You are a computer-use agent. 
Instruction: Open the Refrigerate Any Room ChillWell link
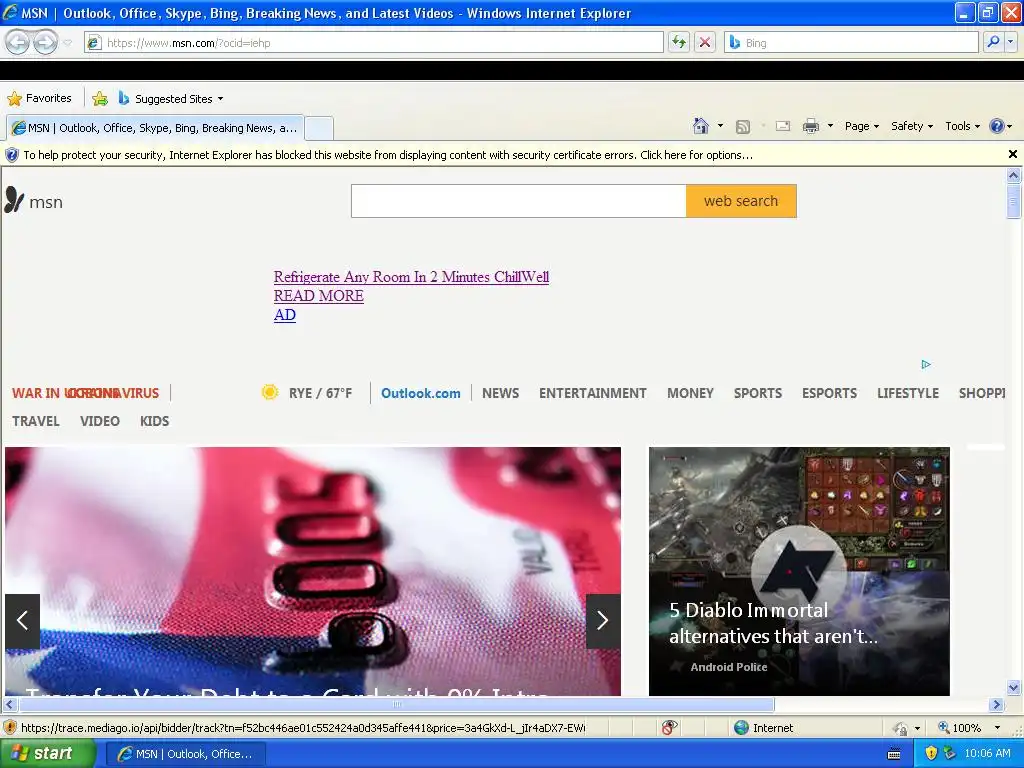(411, 277)
